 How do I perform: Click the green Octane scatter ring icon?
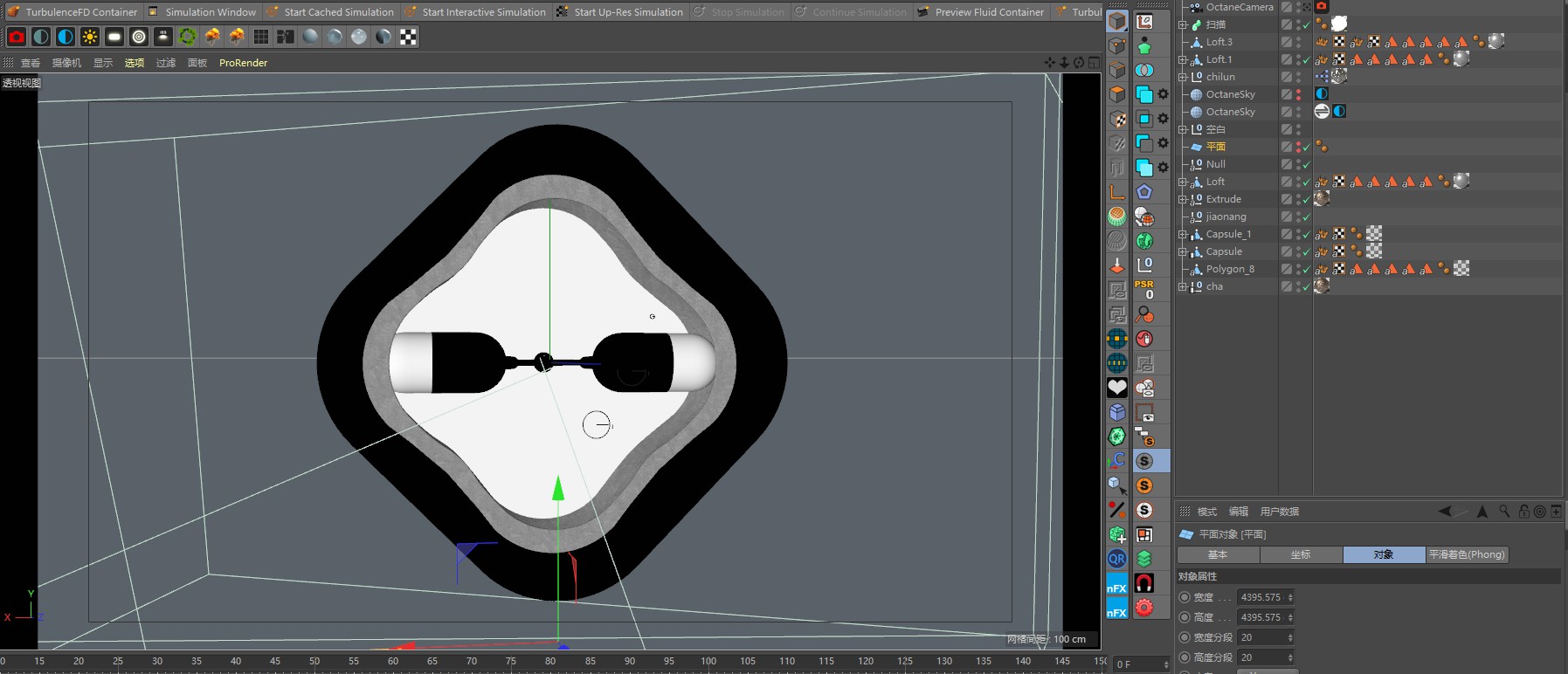[x=188, y=37]
